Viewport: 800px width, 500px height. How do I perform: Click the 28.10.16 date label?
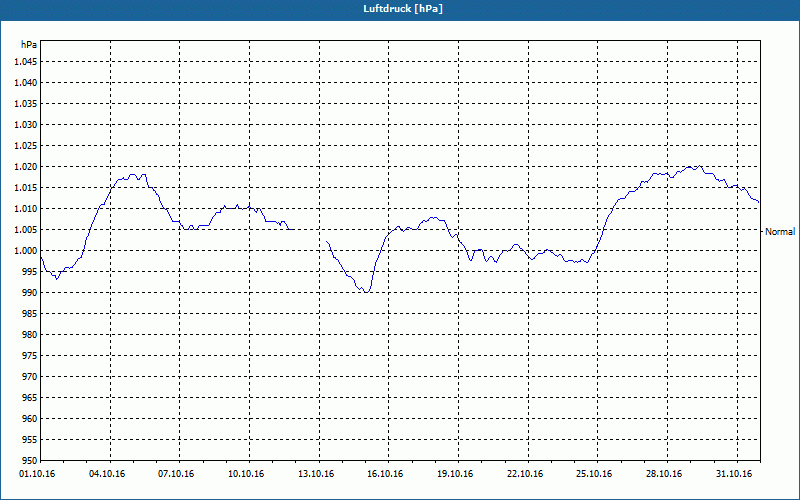click(664, 474)
